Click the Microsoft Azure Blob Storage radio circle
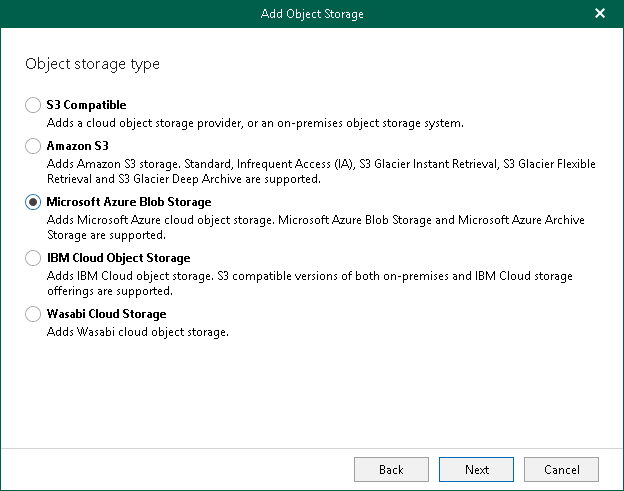This screenshot has height=491, width=624. pyautogui.click(x=32, y=202)
